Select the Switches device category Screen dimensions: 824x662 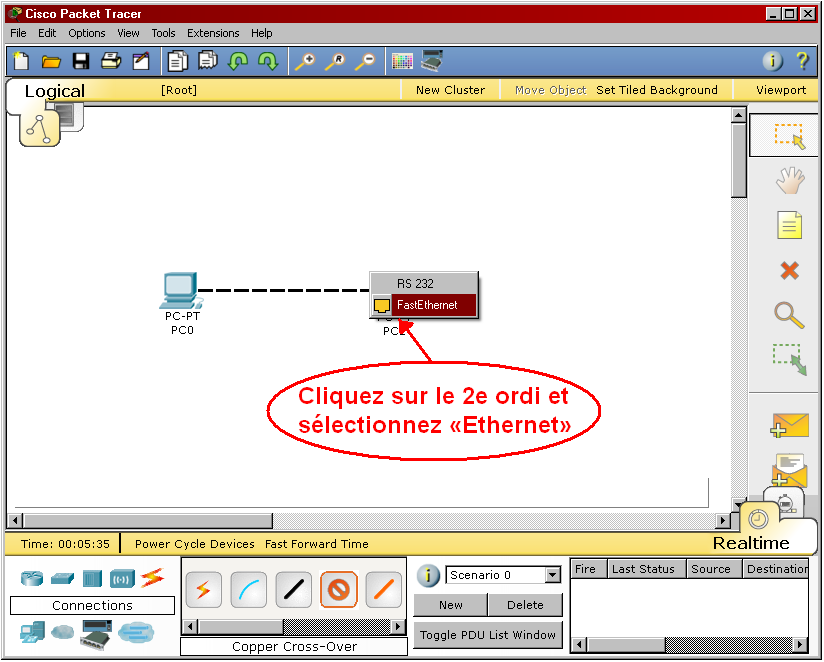(x=62, y=578)
